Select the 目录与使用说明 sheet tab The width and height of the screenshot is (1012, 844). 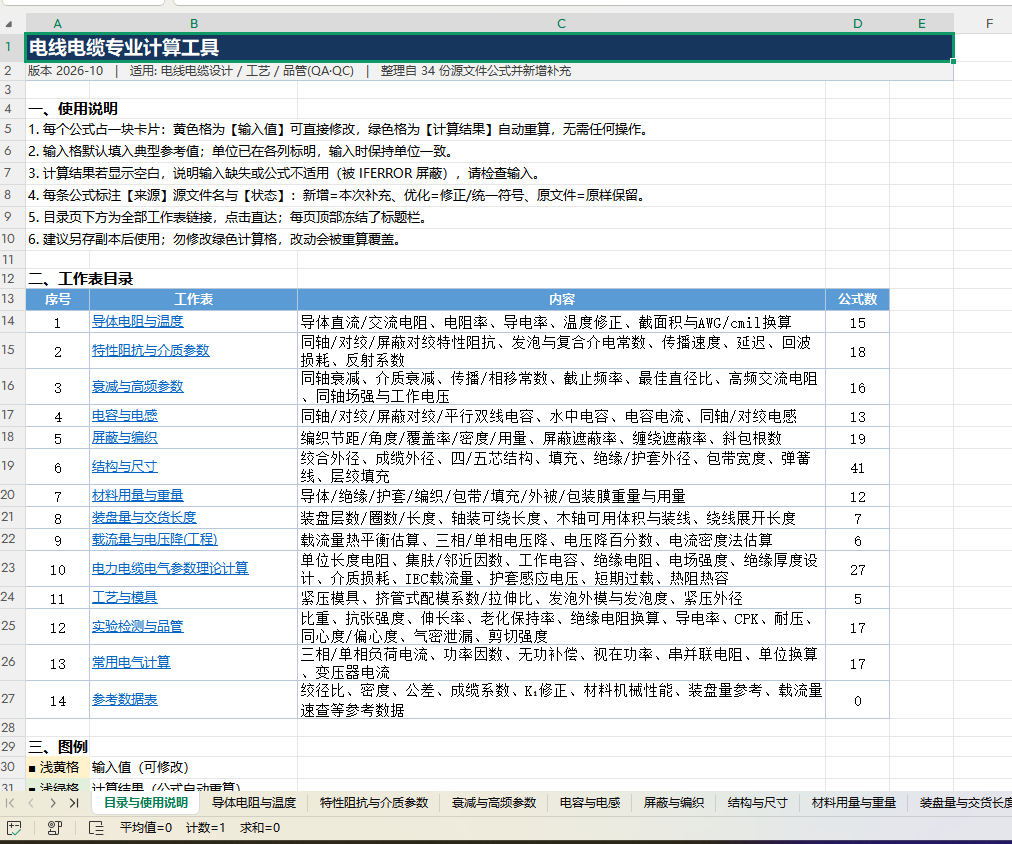(x=146, y=803)
